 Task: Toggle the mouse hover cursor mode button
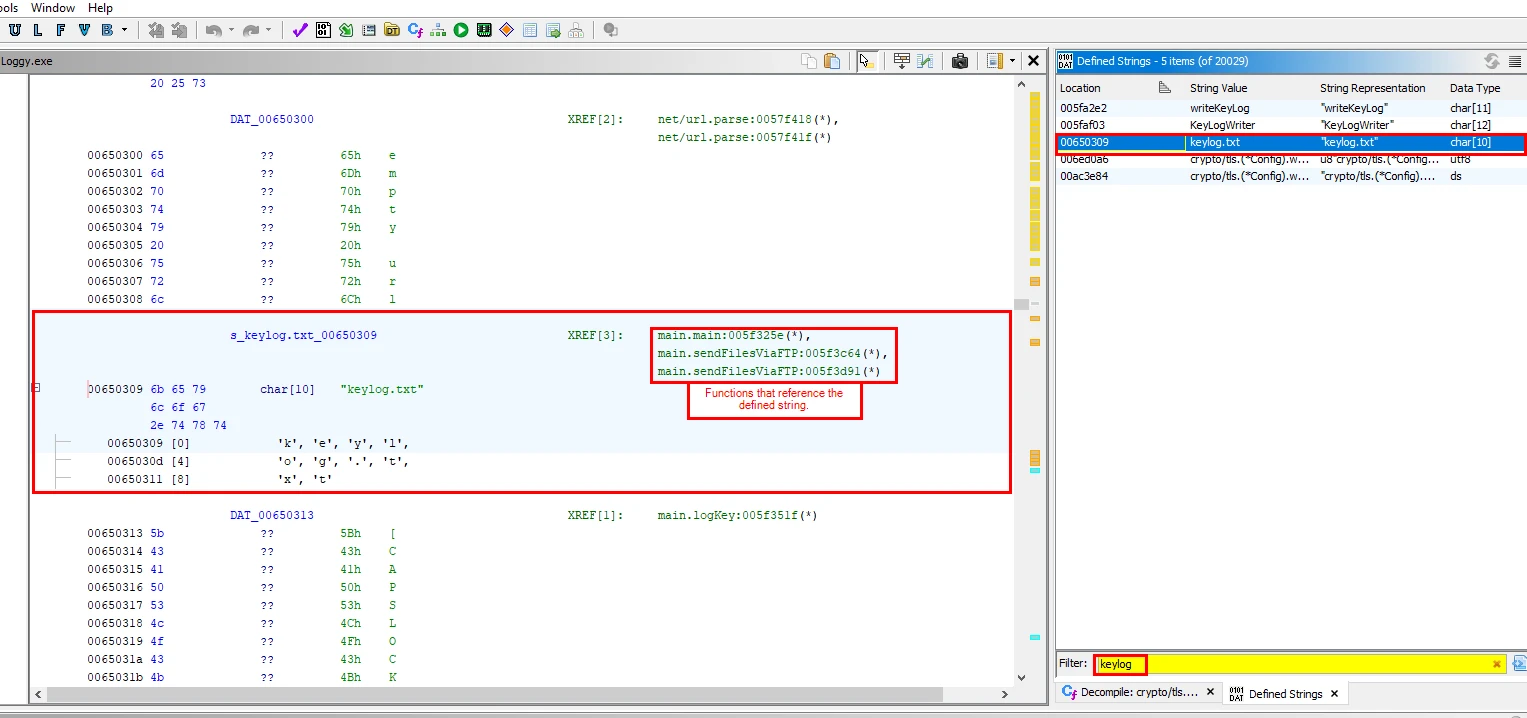pyautogui.click(x=866, y=61)
